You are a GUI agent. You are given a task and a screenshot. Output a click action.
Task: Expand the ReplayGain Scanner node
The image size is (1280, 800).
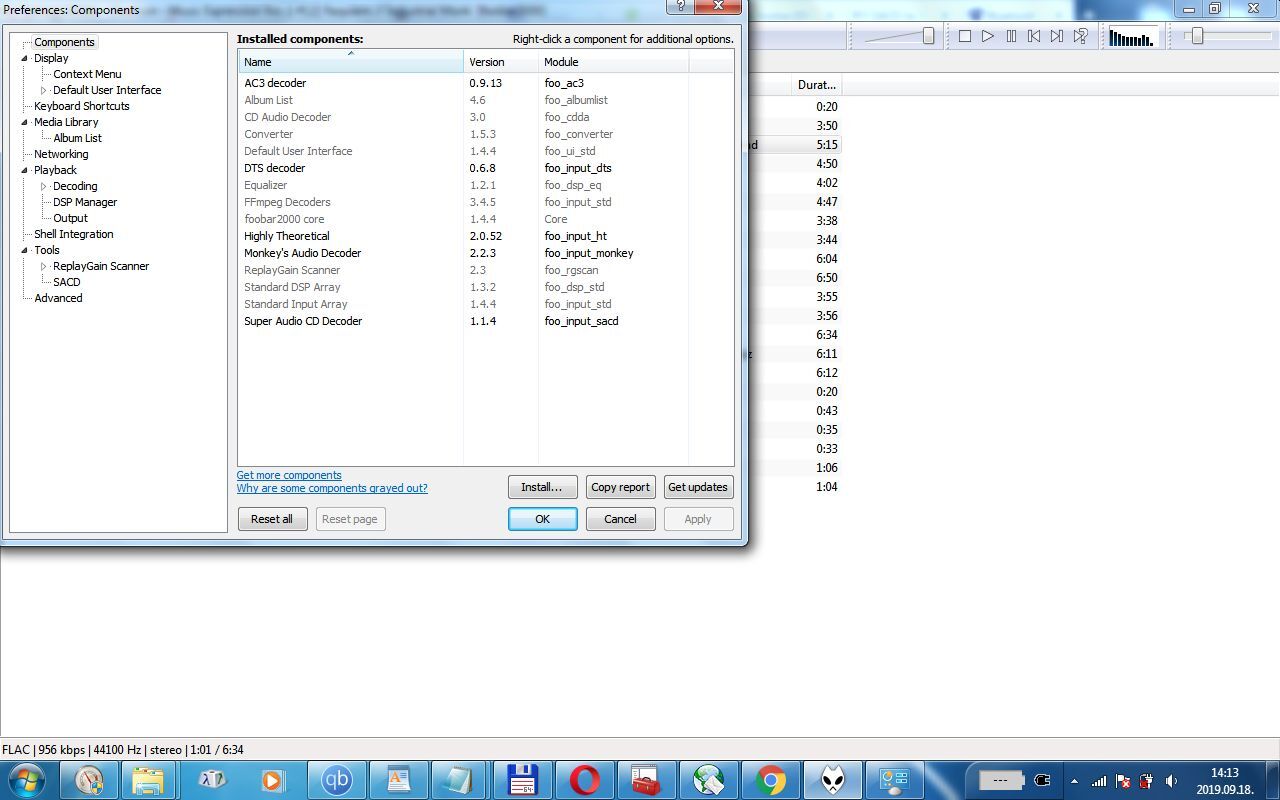[x=44, y=266]
